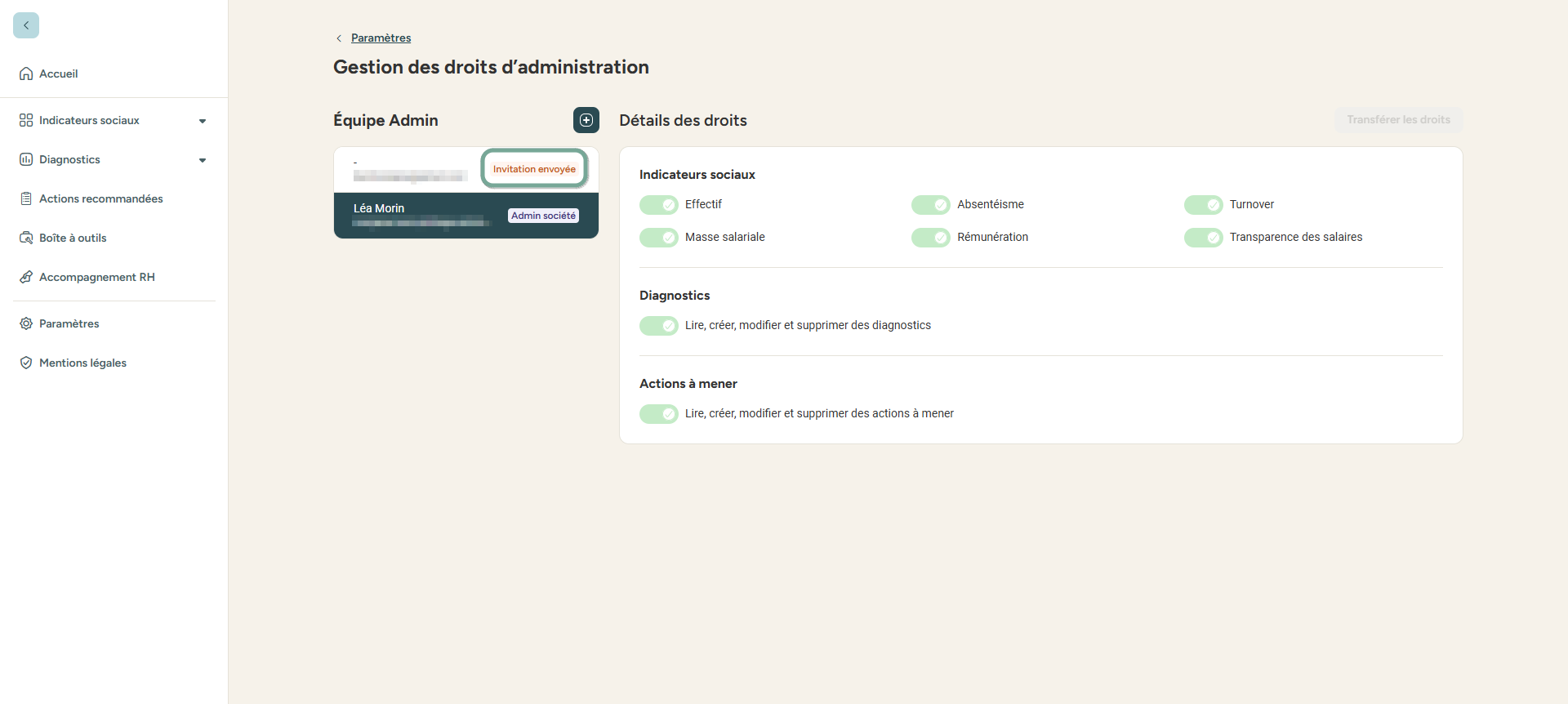The image size is (1568, 704).
Task: Disable the Turnover access toggle
Action: click(x=1203, y=204)
